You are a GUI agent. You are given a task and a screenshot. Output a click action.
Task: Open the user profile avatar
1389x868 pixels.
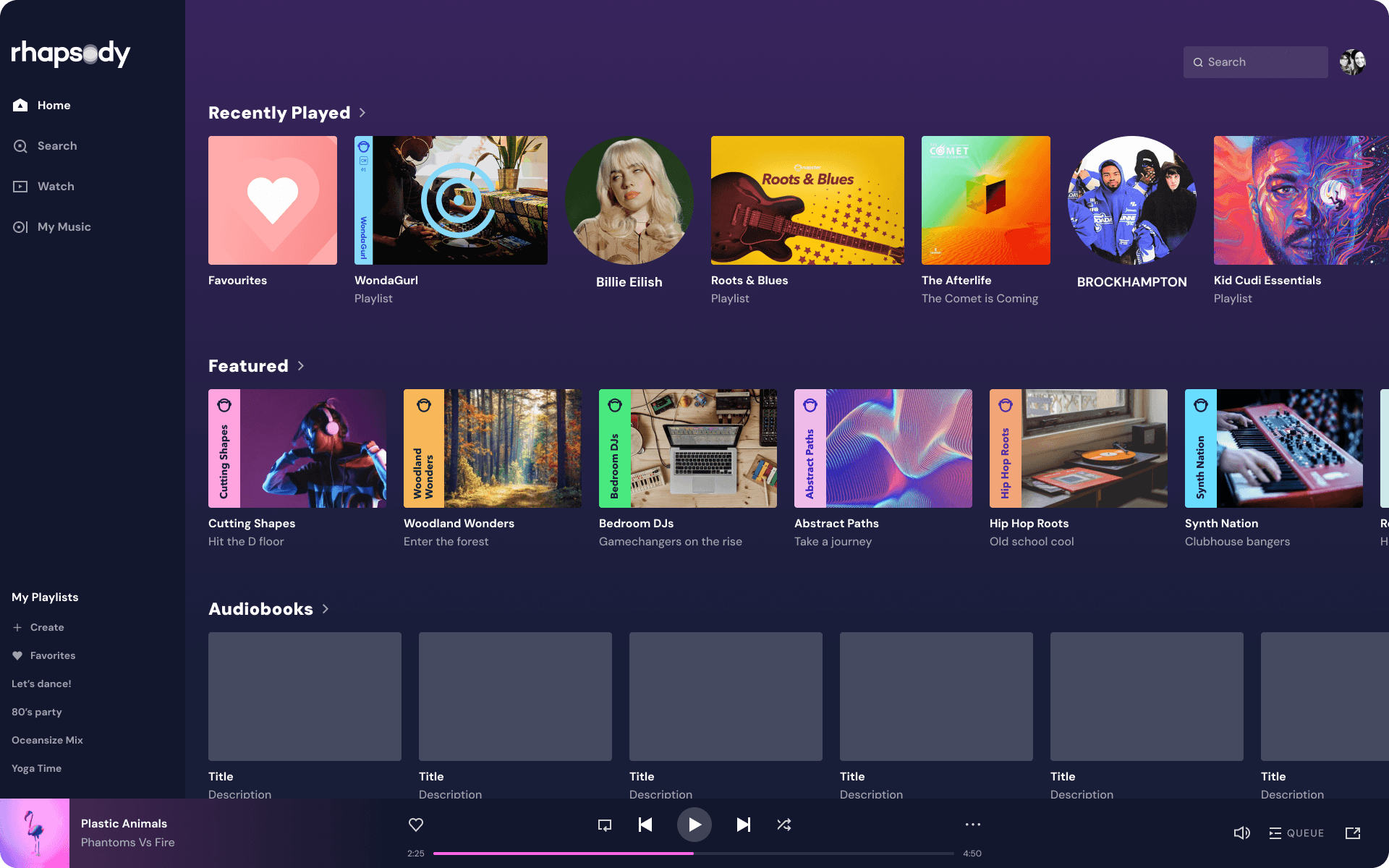point(1352,62)
